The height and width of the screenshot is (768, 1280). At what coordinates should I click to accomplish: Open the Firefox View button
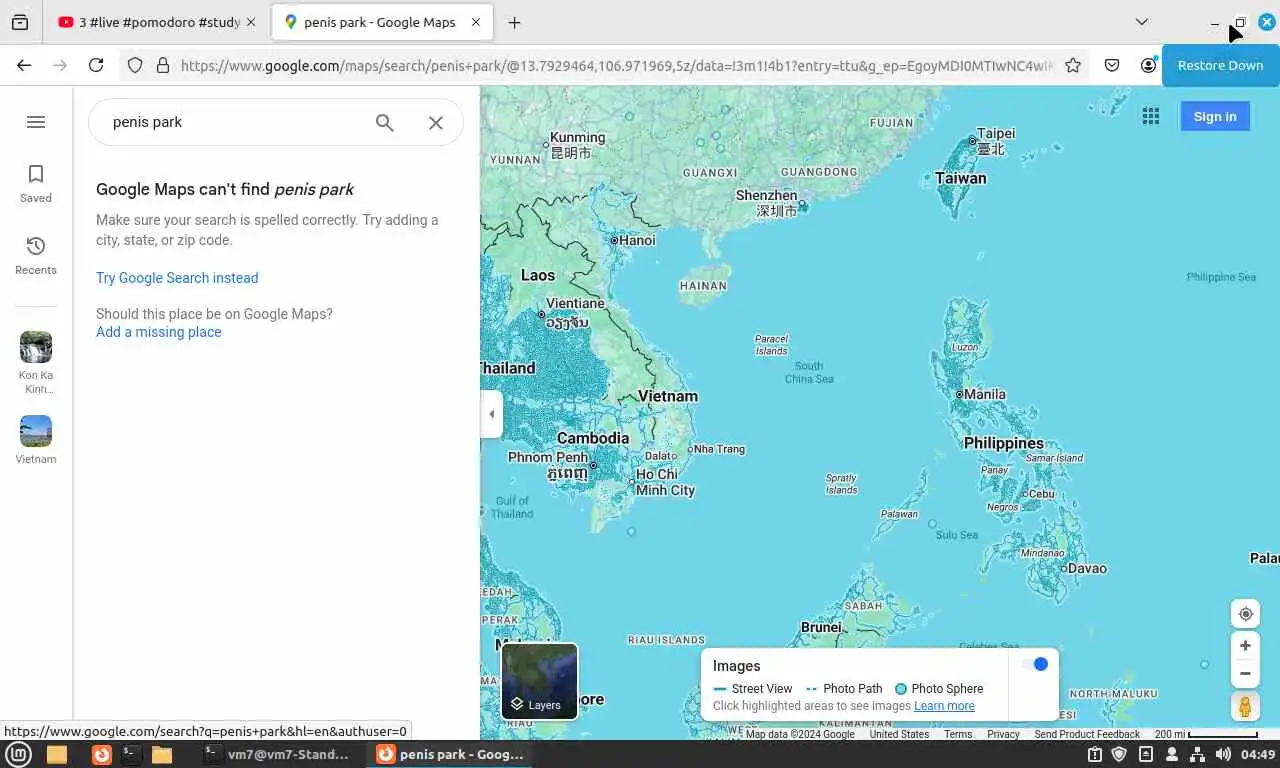click(x=20, y=22)
